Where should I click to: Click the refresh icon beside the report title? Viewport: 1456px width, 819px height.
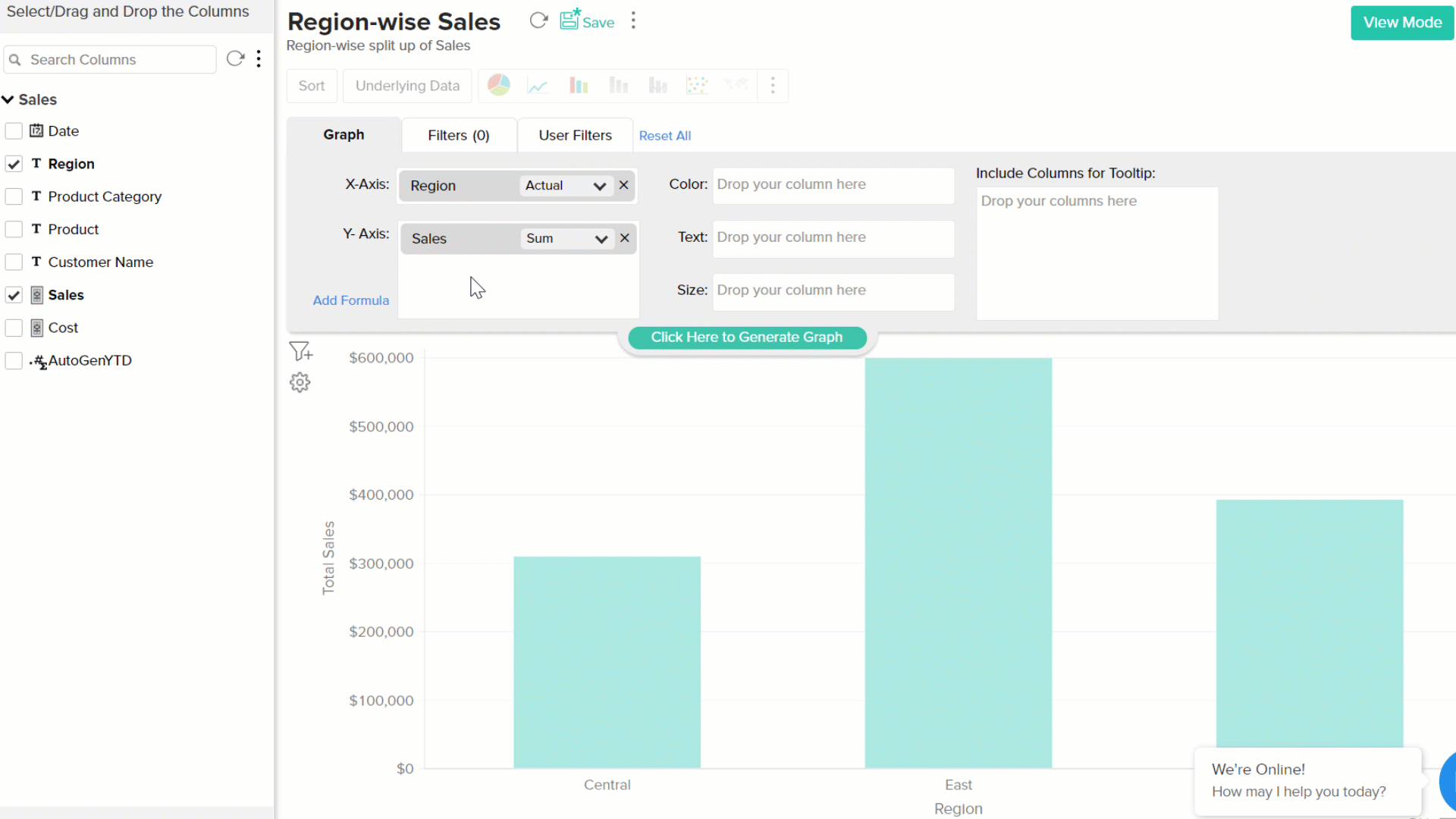coord(538,21)
